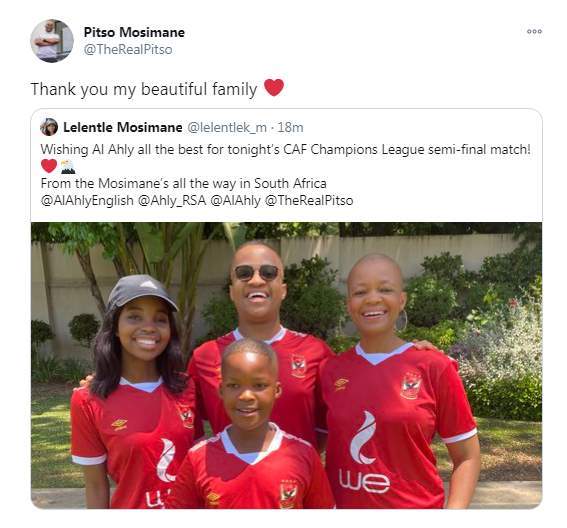
Task: Click 'From the Mosimane's' line in quote
Action: [183, 183]
